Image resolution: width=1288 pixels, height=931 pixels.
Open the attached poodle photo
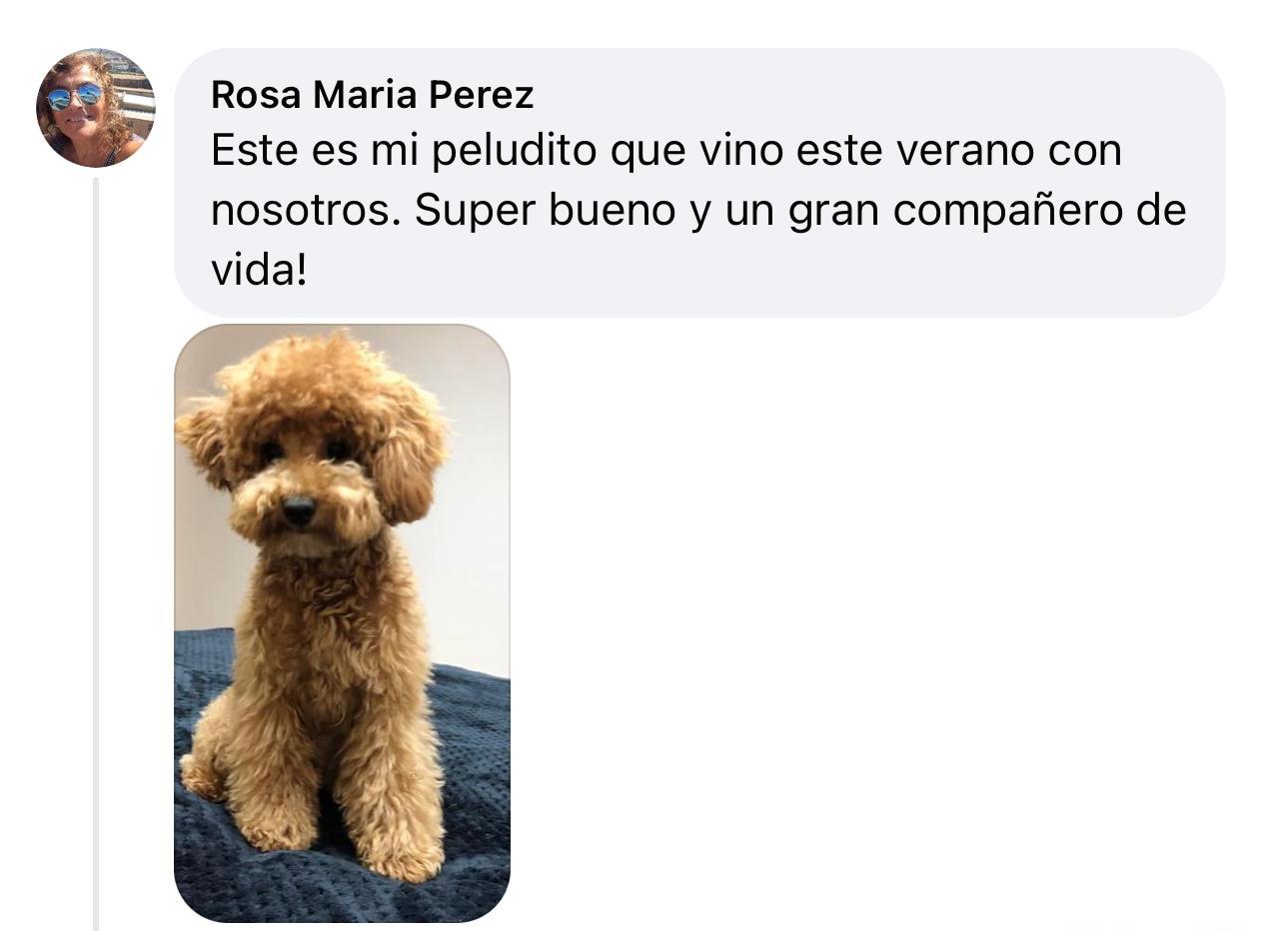tap(342, 623)
